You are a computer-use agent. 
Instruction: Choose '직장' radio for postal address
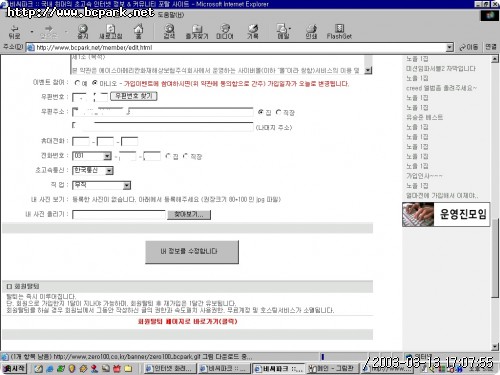tap(278, 112)
